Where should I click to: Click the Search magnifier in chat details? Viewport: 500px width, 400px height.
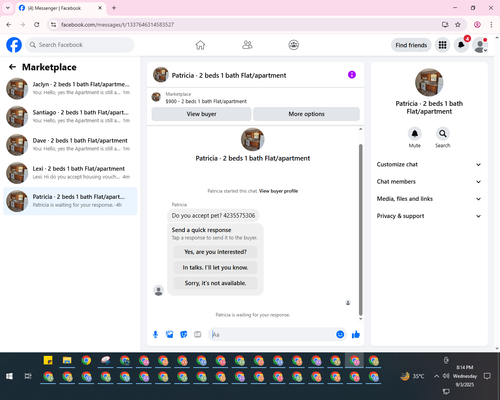[x=443, y=134]
